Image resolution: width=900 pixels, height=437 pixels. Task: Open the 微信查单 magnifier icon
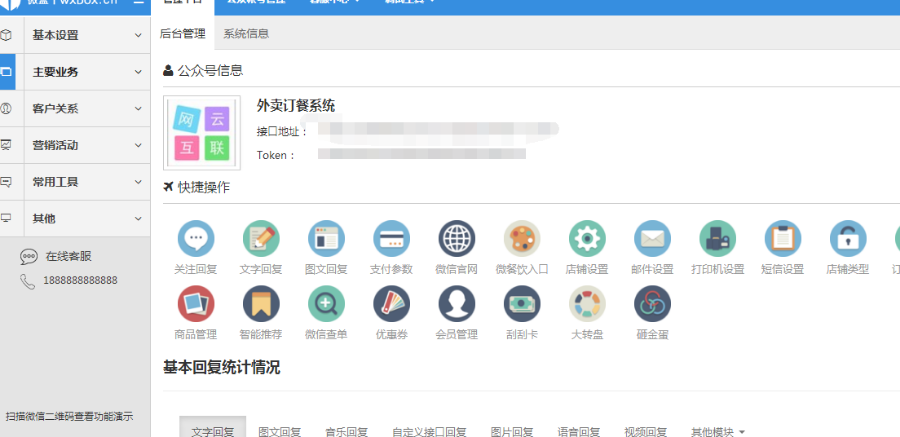pos(326,304)
